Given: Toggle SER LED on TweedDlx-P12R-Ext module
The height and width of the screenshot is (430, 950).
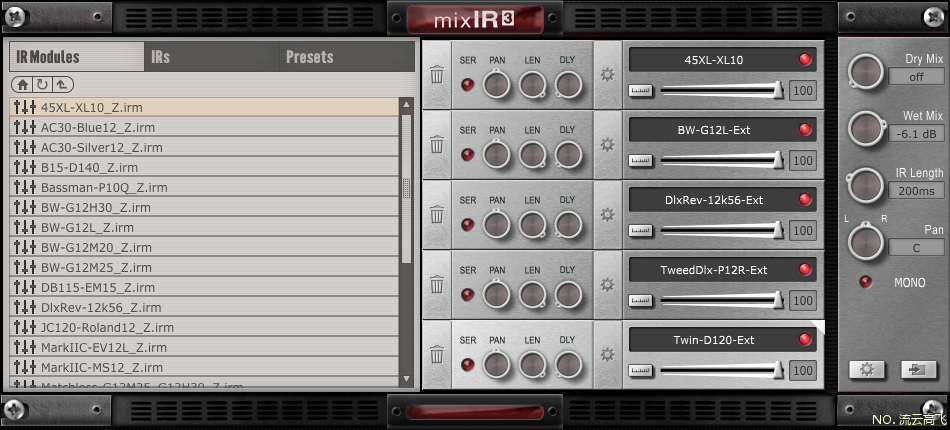Looking at the screenshot, I should (x=468, y=294).
